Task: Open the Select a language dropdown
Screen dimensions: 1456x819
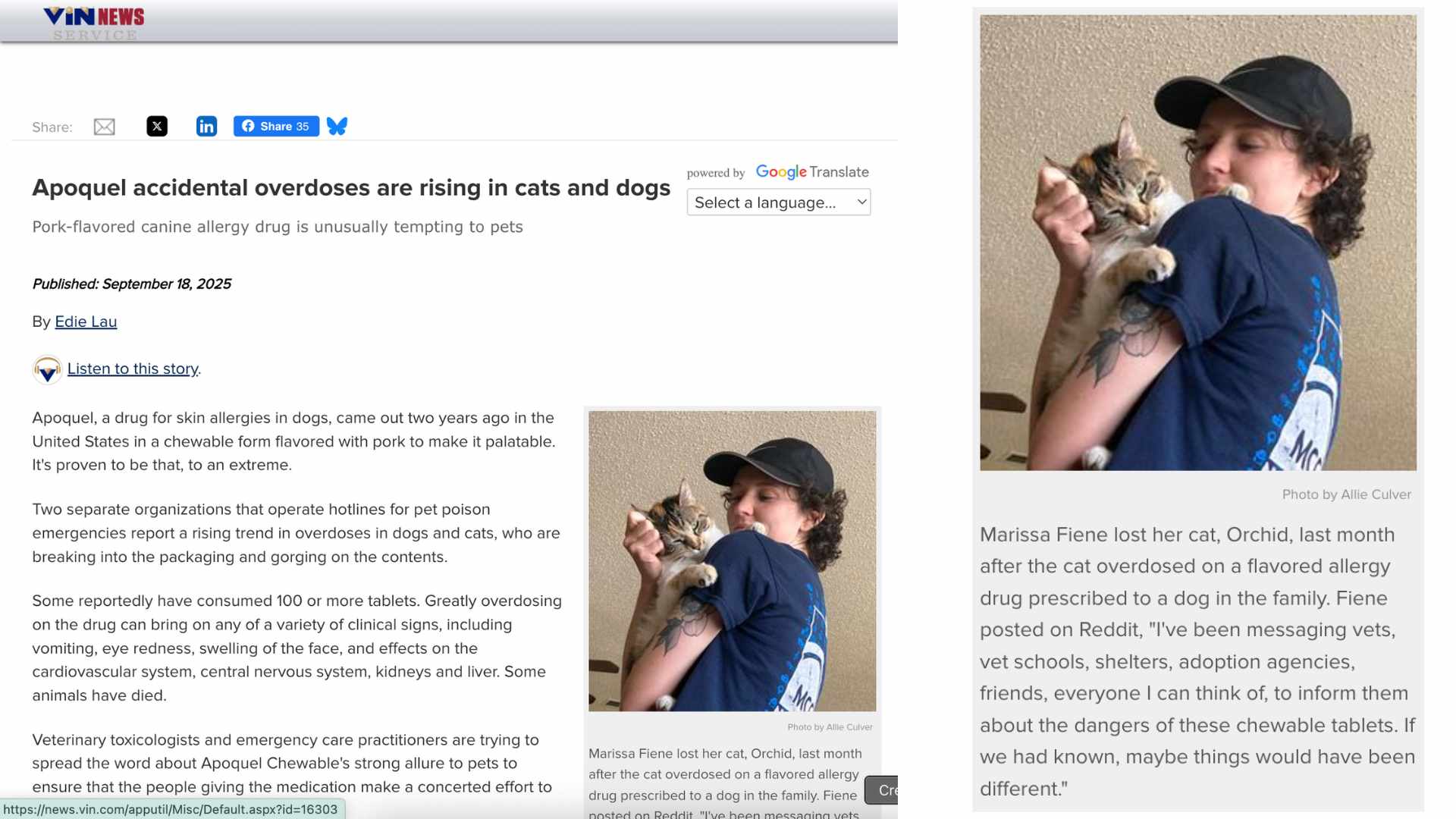Action: pos(779,202)
